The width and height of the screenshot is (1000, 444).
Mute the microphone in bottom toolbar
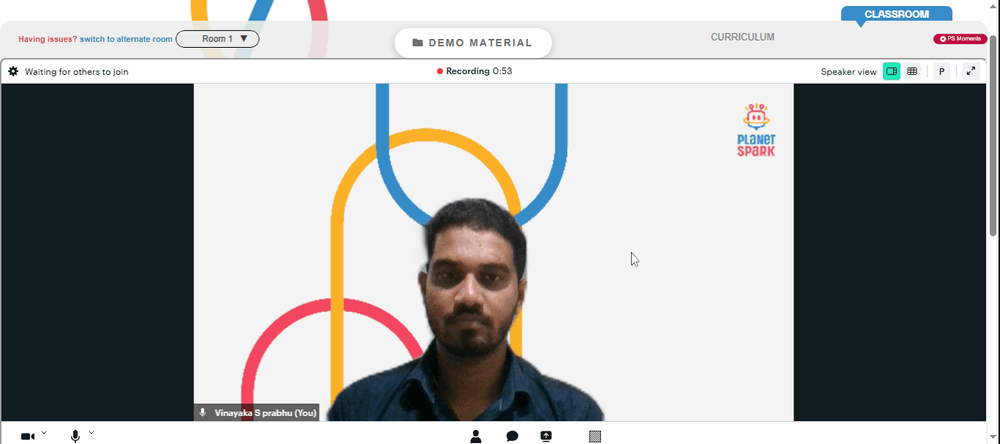pos(75,436)
